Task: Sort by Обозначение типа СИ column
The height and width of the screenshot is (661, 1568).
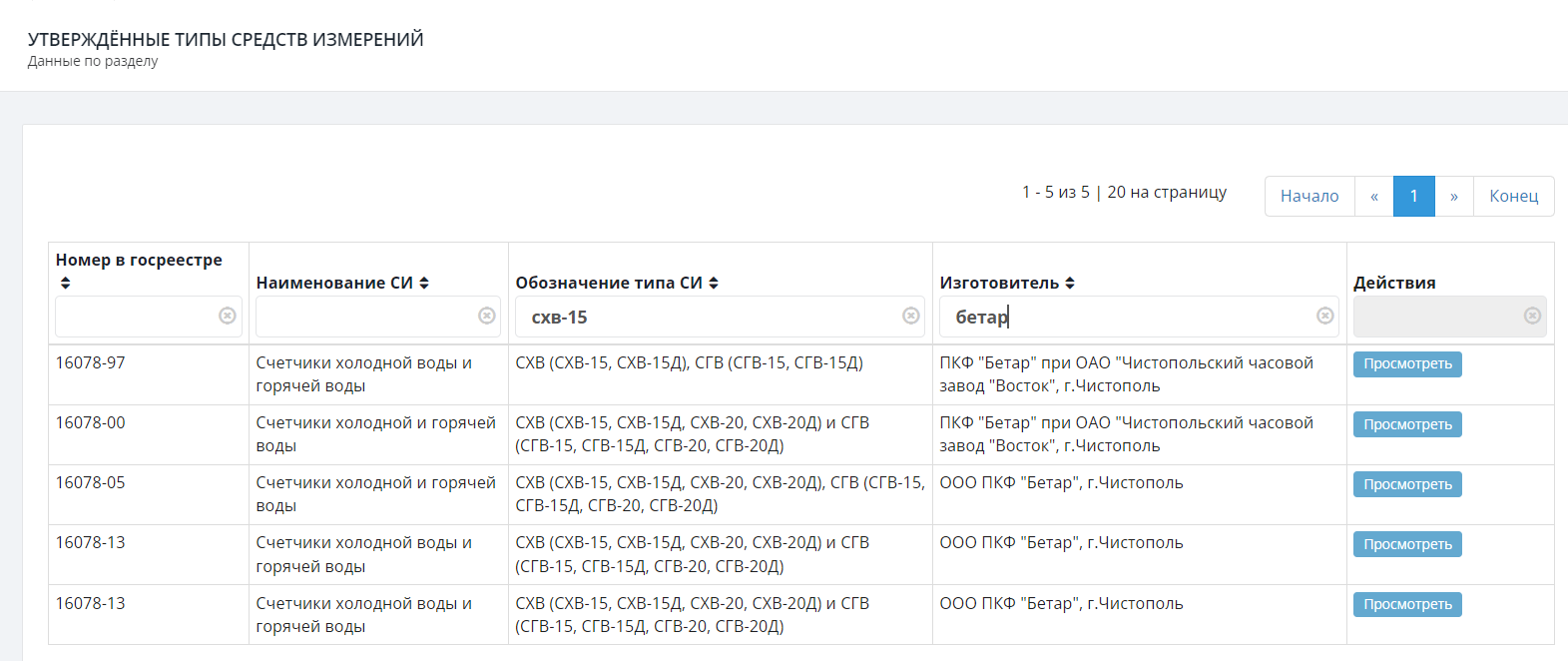Action: (714, 283)
